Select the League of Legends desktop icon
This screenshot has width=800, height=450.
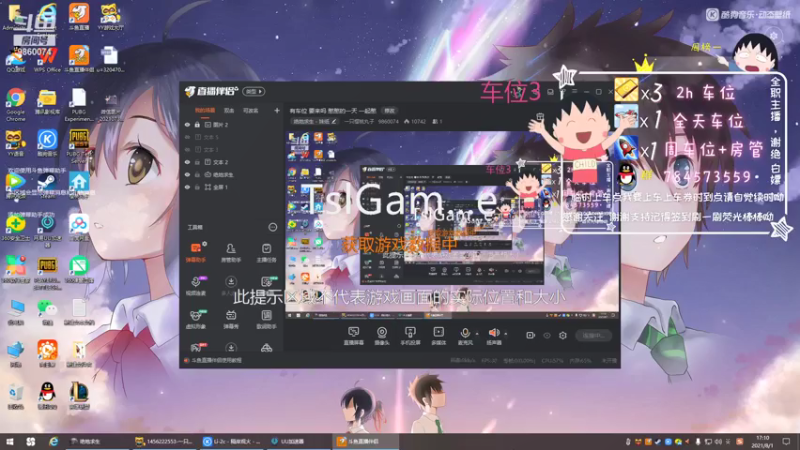[79, 397]
